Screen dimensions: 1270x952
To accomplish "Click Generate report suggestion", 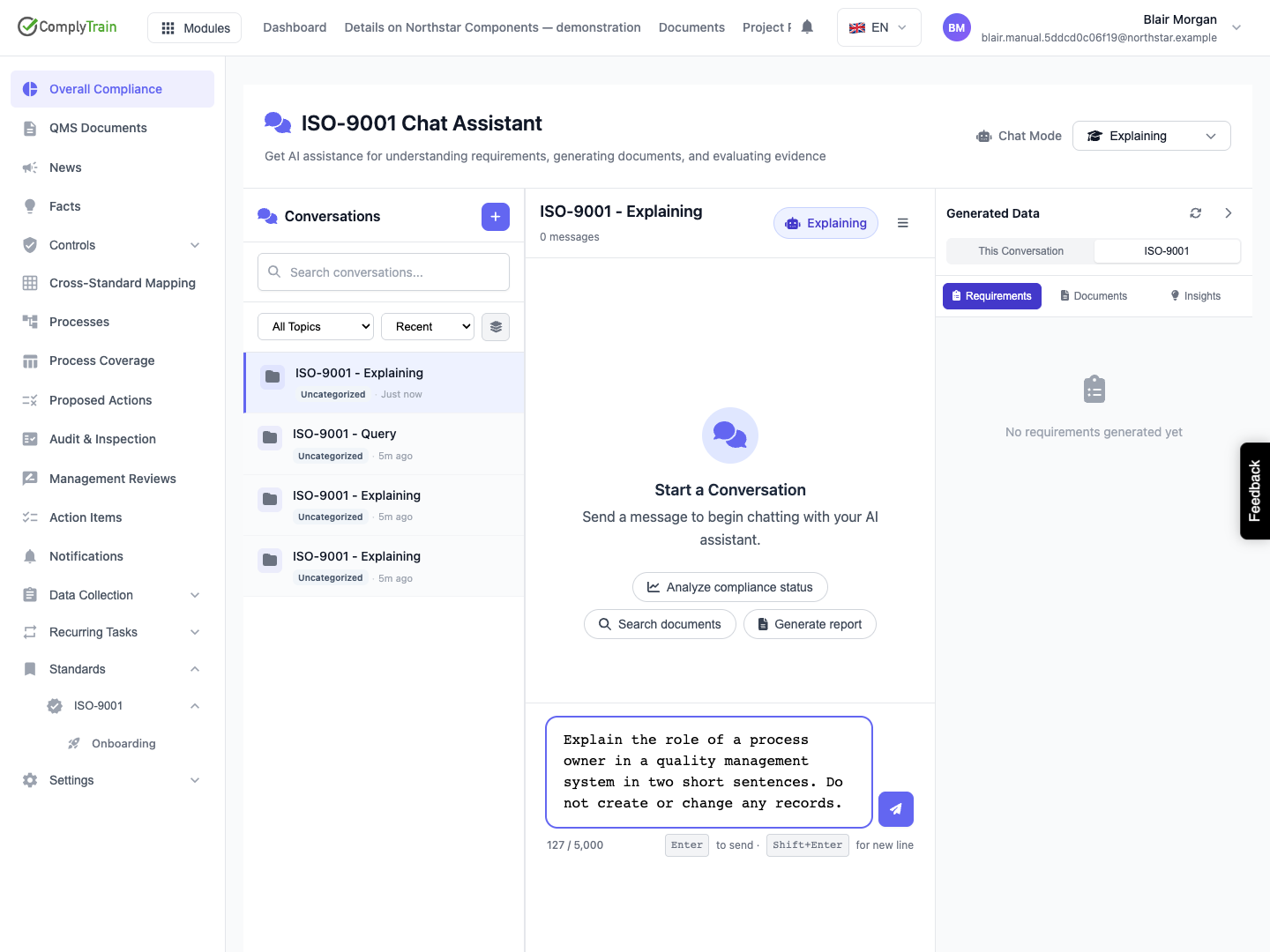I will [x=810, y=624].
